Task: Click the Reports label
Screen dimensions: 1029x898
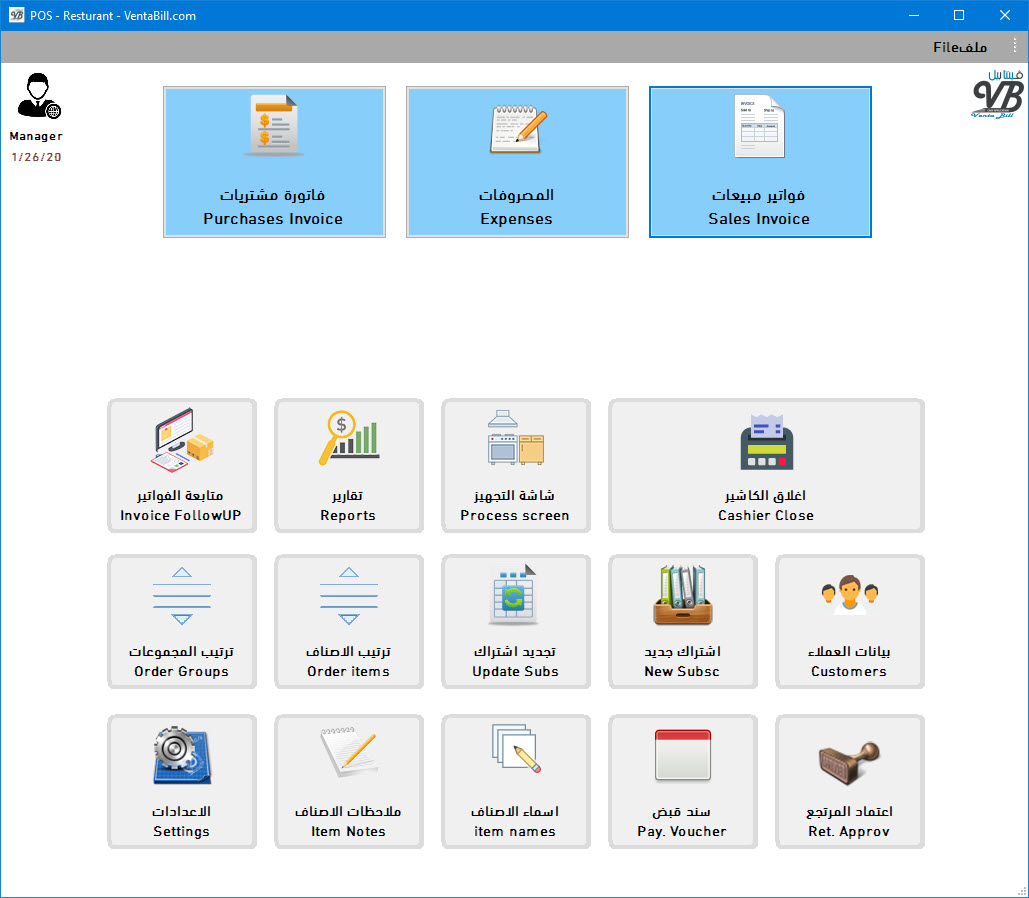Action: pos(348,515)
